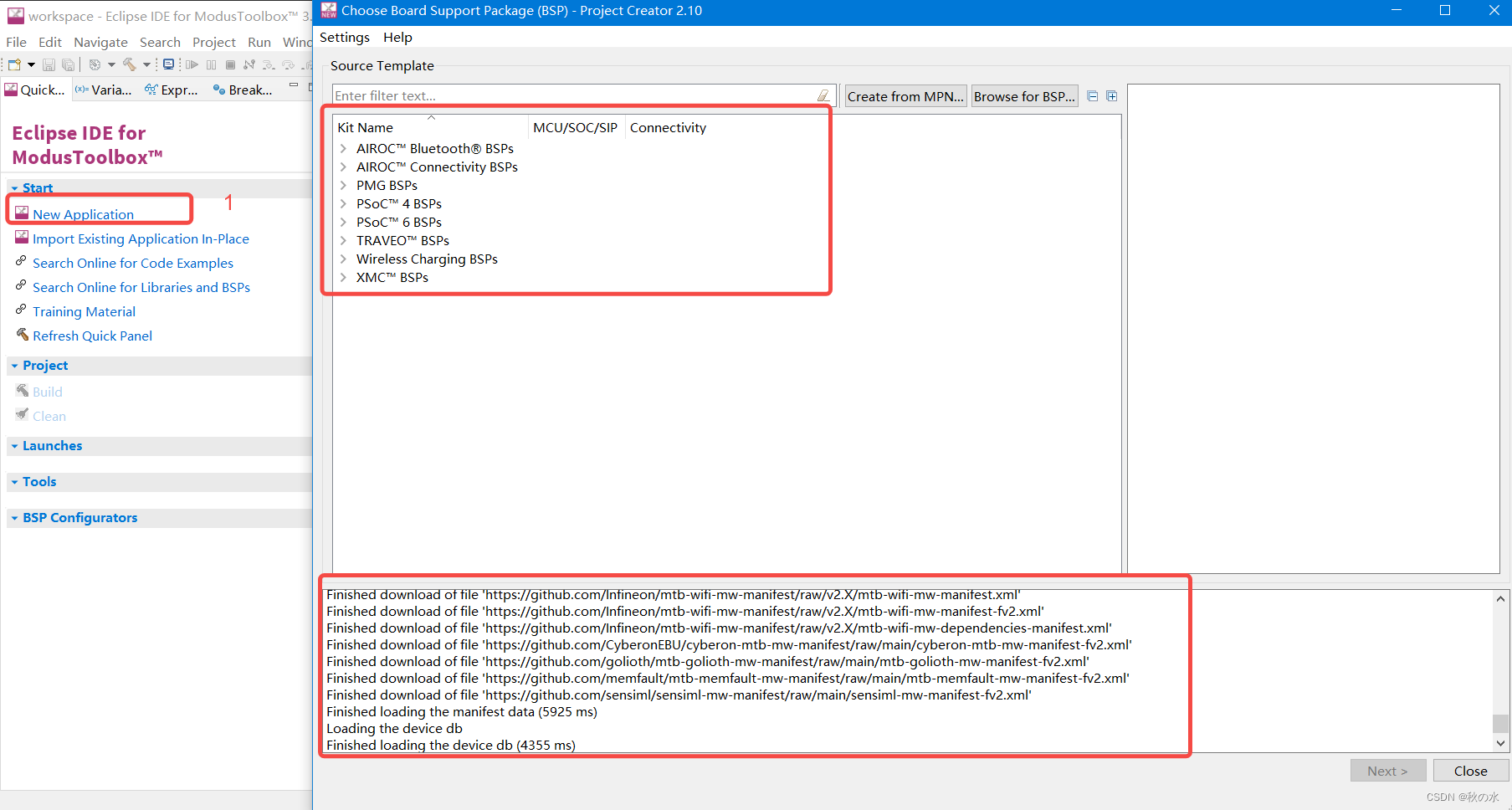1512x810 pixels.
Task: Expand AIROC Bluetooth BSPs node
Action: [343, 148]
